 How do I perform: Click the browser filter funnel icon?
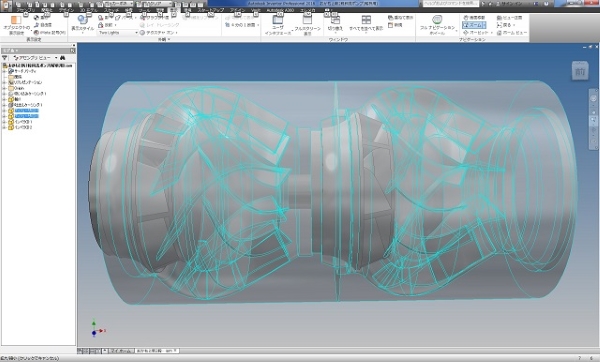[5, 58]
